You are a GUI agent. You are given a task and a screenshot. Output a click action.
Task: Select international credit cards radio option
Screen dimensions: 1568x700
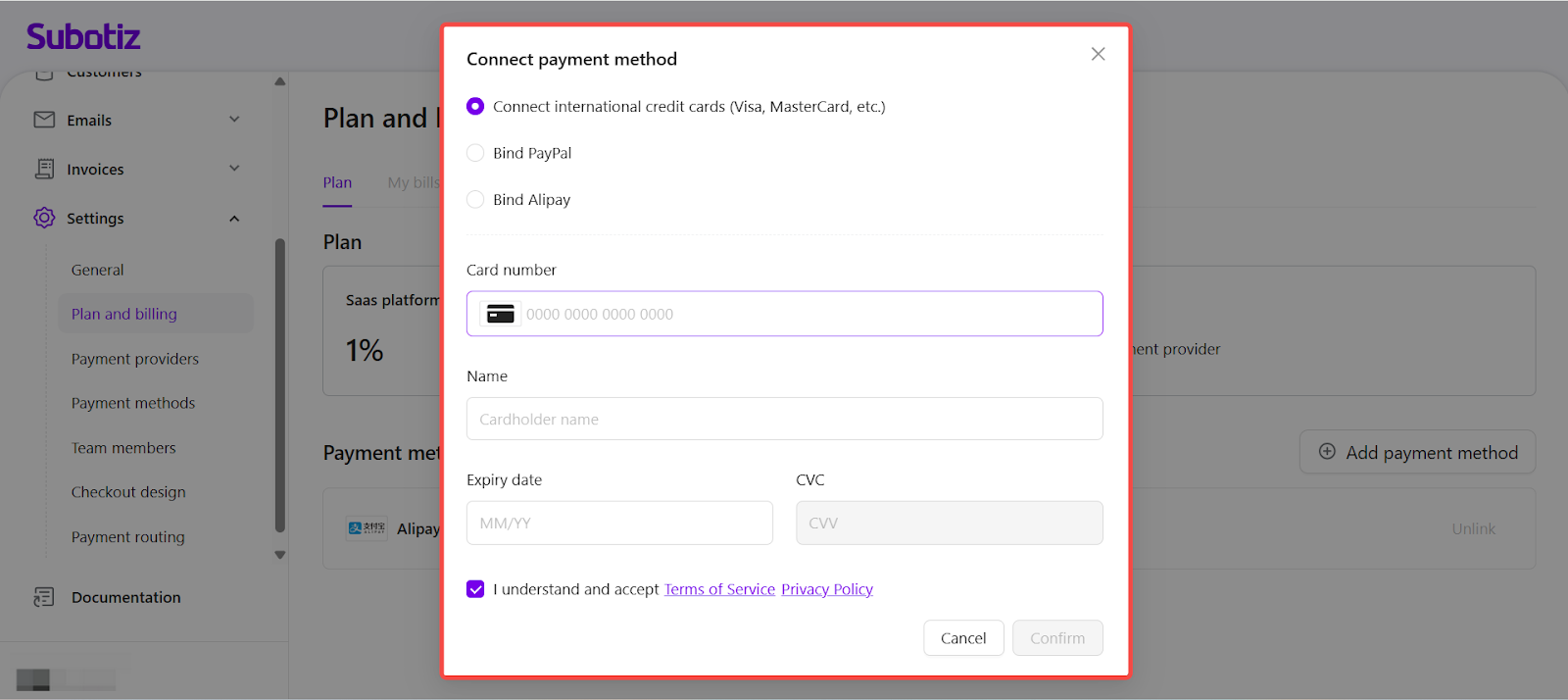[475, 106]
